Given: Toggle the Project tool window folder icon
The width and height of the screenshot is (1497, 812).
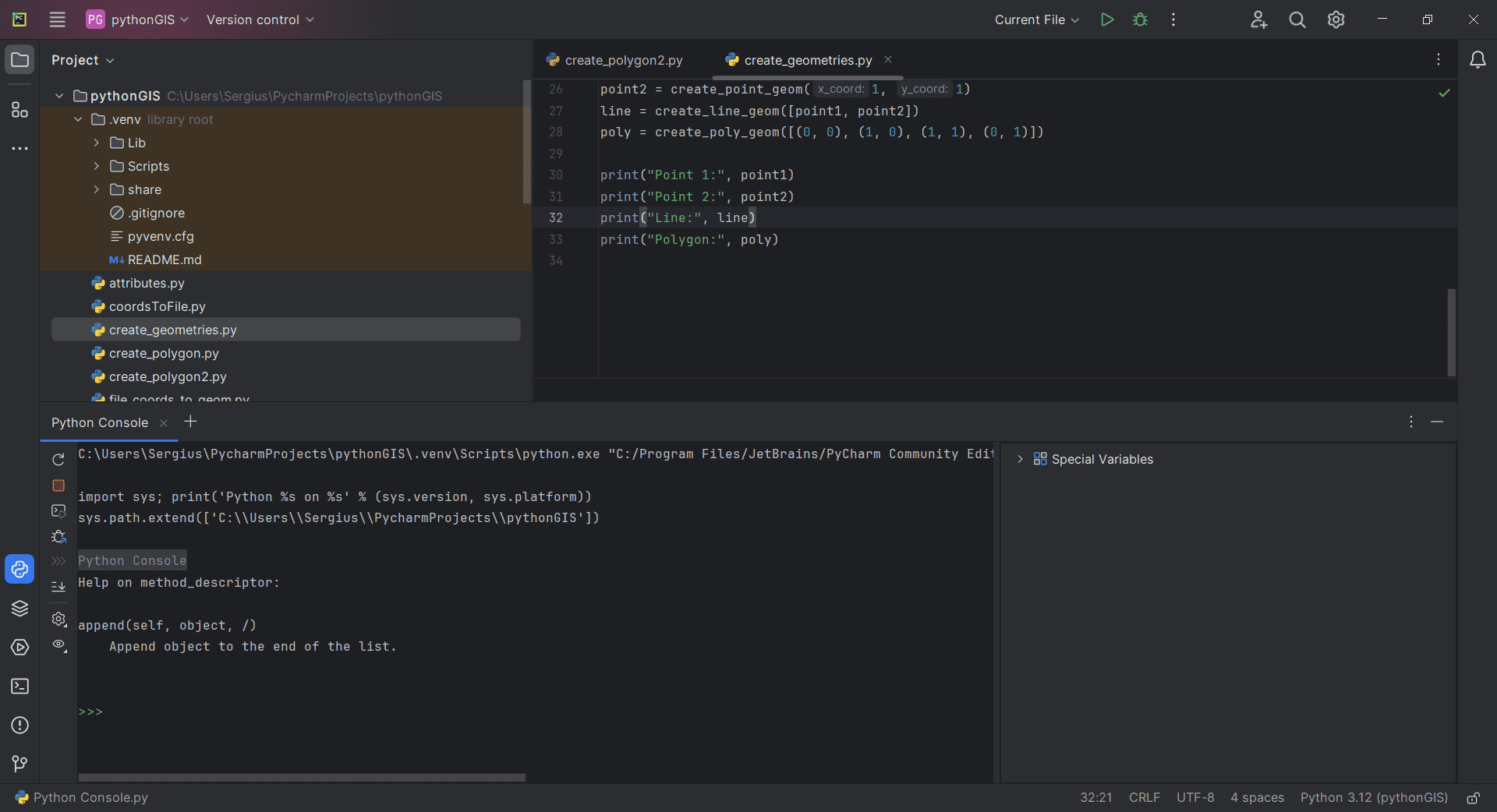Looking at the screenshot, I should 19,60.
